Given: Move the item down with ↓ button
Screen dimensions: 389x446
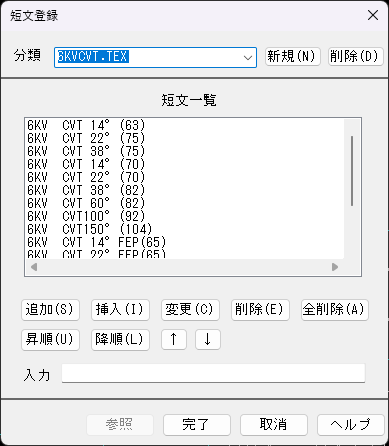Looking at the screenshot, I should 208,340.
